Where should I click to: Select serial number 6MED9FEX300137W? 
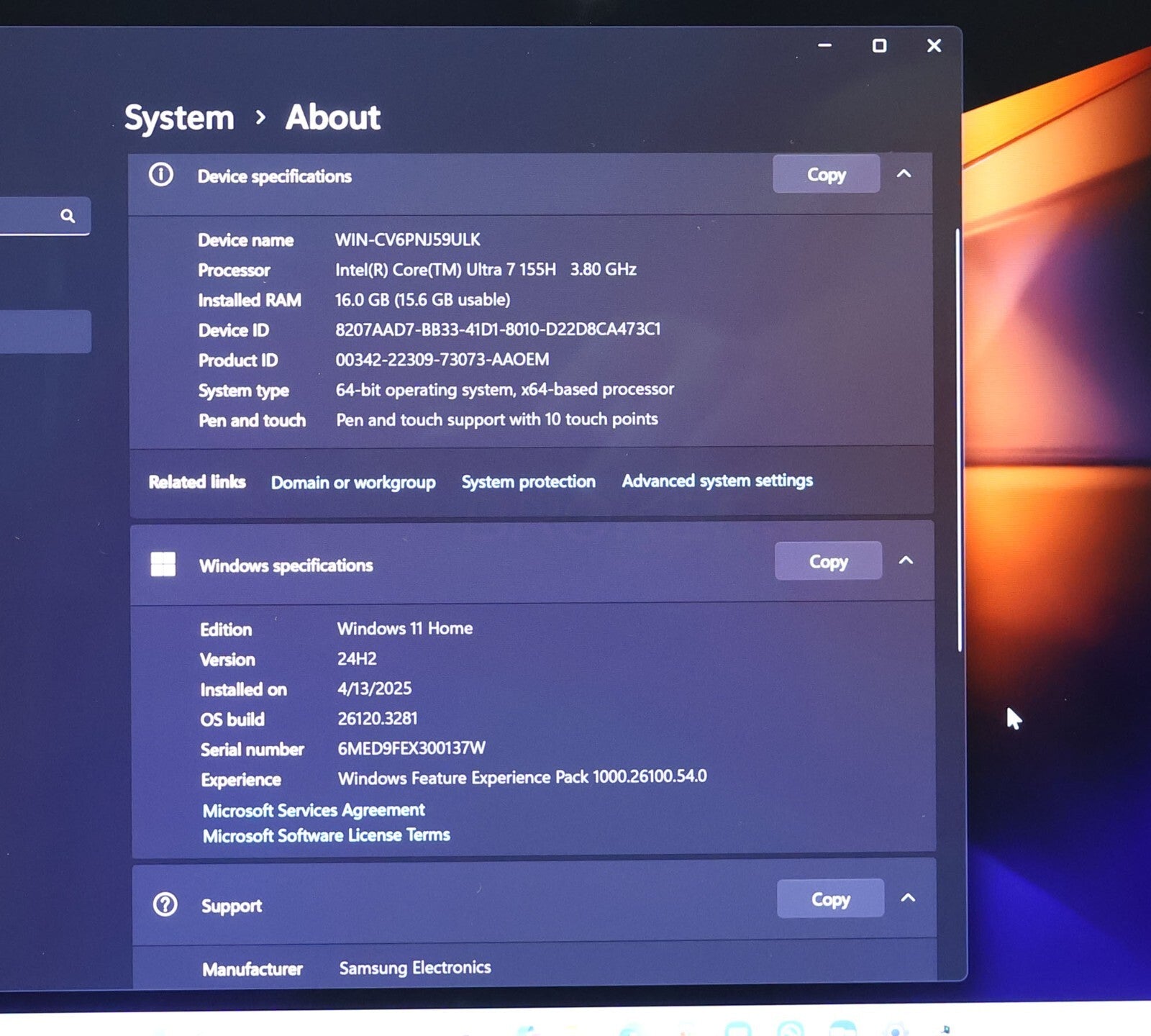point(411,748)
